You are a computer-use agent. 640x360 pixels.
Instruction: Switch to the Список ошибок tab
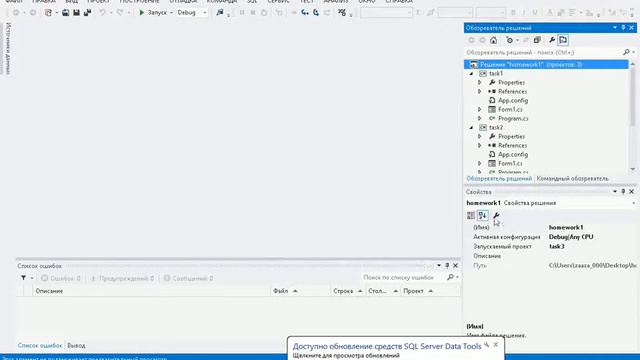point(40,346)
